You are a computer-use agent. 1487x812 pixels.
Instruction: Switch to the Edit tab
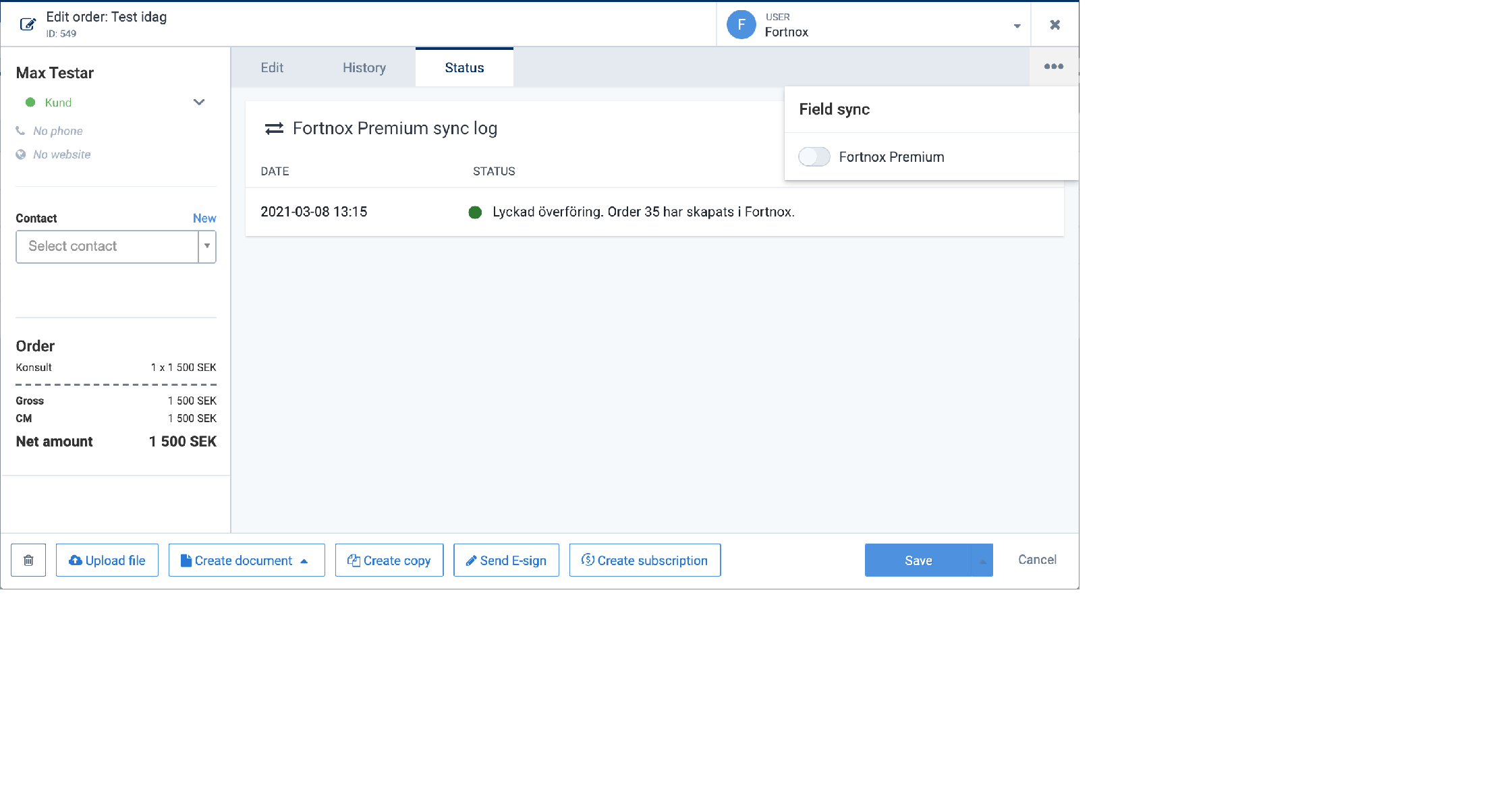click(x=272, y=67)
